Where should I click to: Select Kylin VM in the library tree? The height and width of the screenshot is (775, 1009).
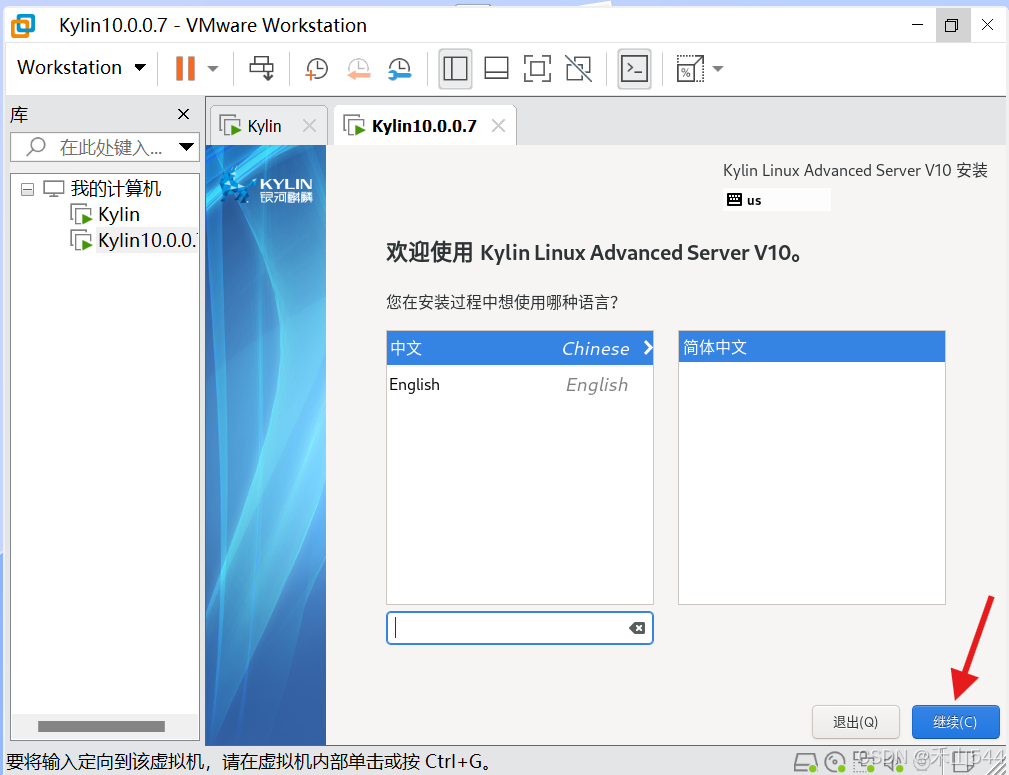(118, 214)
